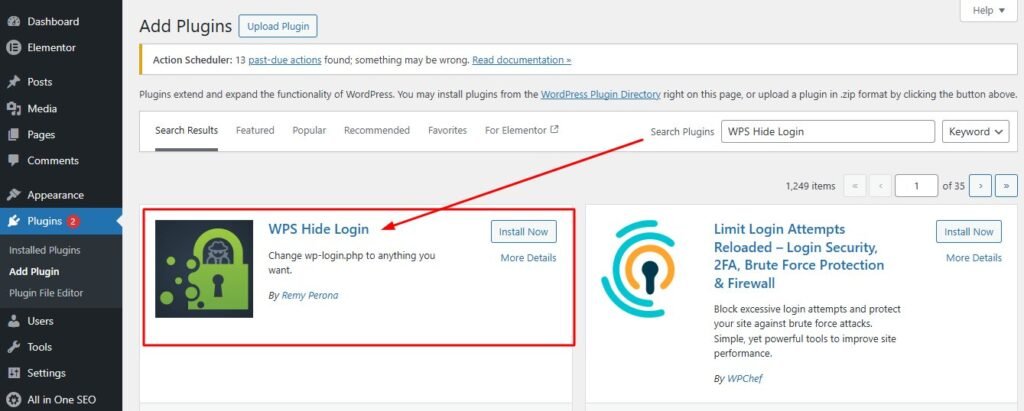The height and width of the screenshot is (411, 1024).
Task: Switch to Search Results tab
Action: tap(186, 130)
